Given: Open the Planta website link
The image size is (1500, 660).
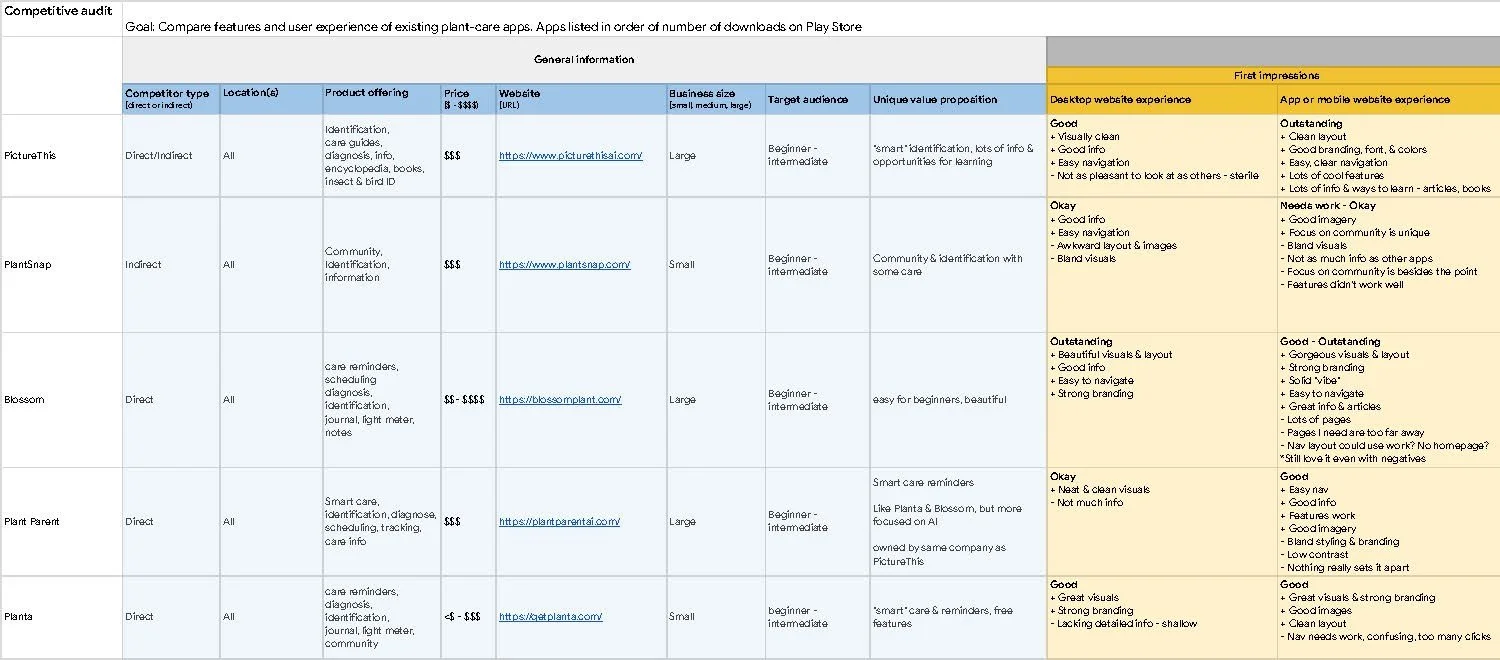Looking at the screenshot, I should 551,617.
